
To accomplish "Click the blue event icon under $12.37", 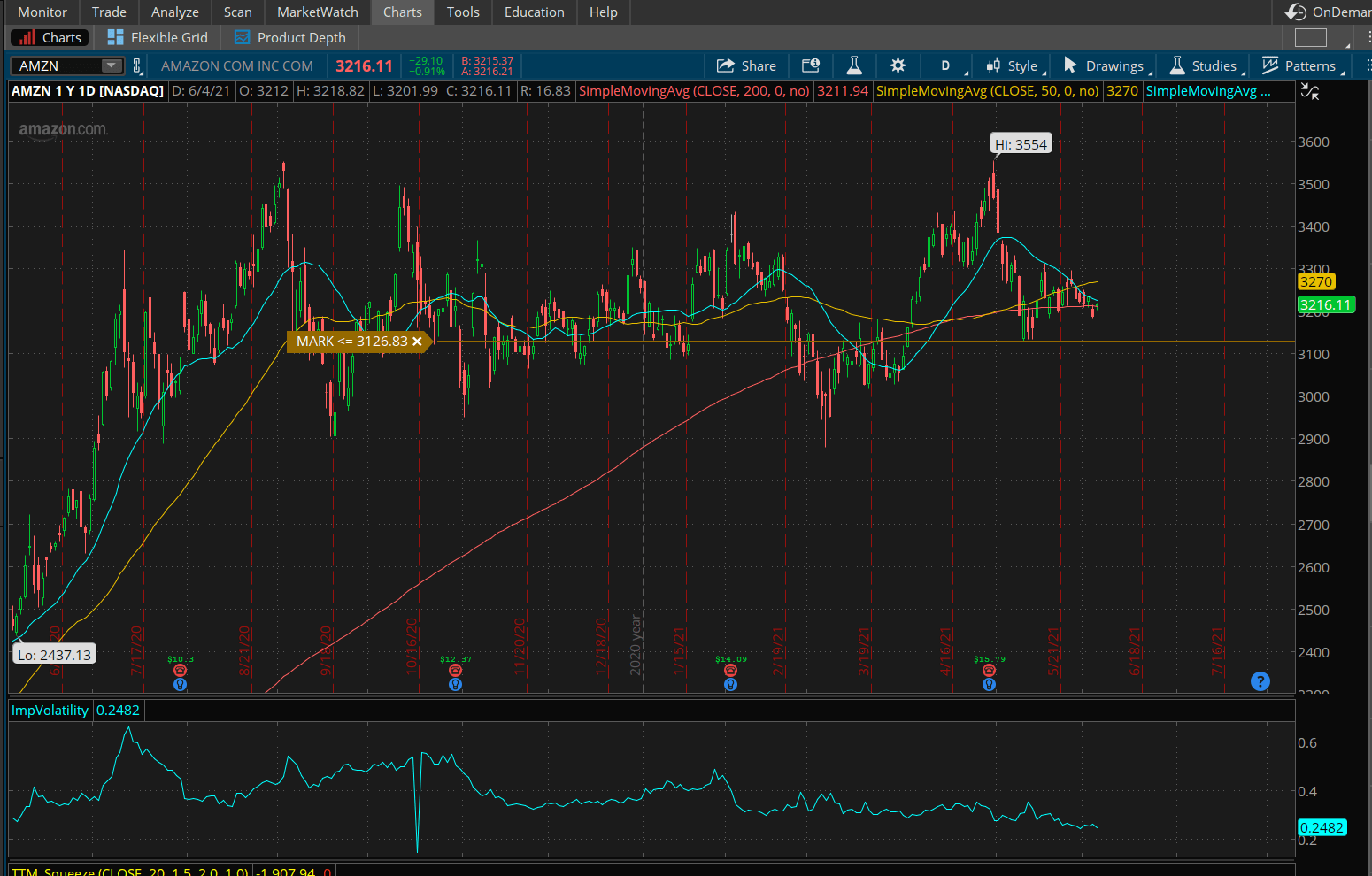I will (455, 684).
